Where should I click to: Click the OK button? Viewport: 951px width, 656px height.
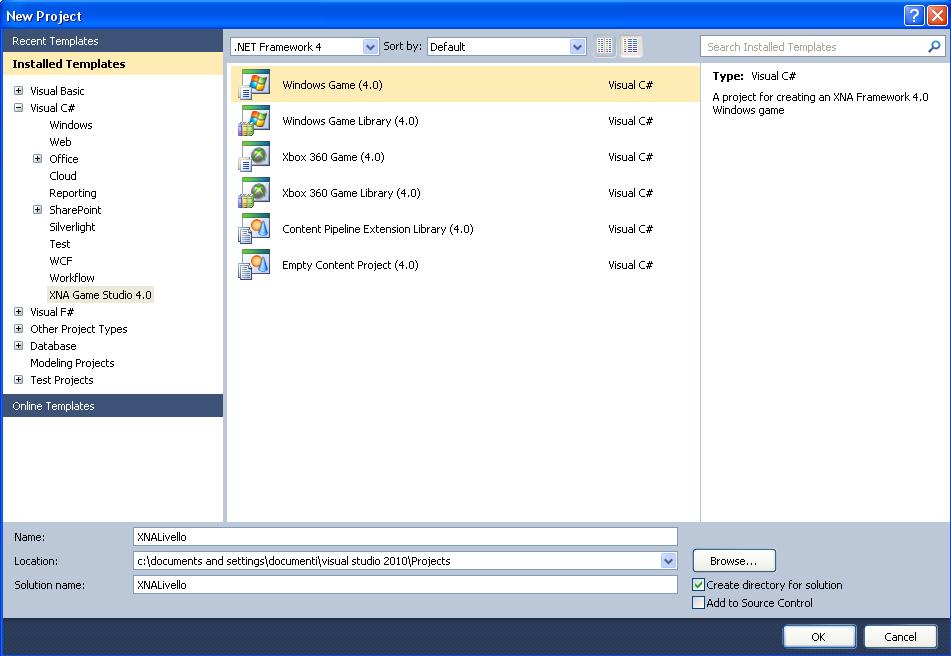(819, 637)
